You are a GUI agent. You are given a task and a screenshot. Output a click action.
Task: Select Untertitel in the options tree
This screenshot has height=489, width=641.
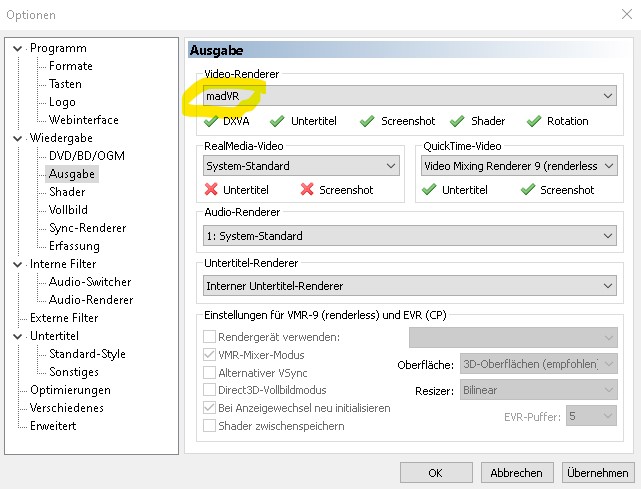tap(54, 336)
